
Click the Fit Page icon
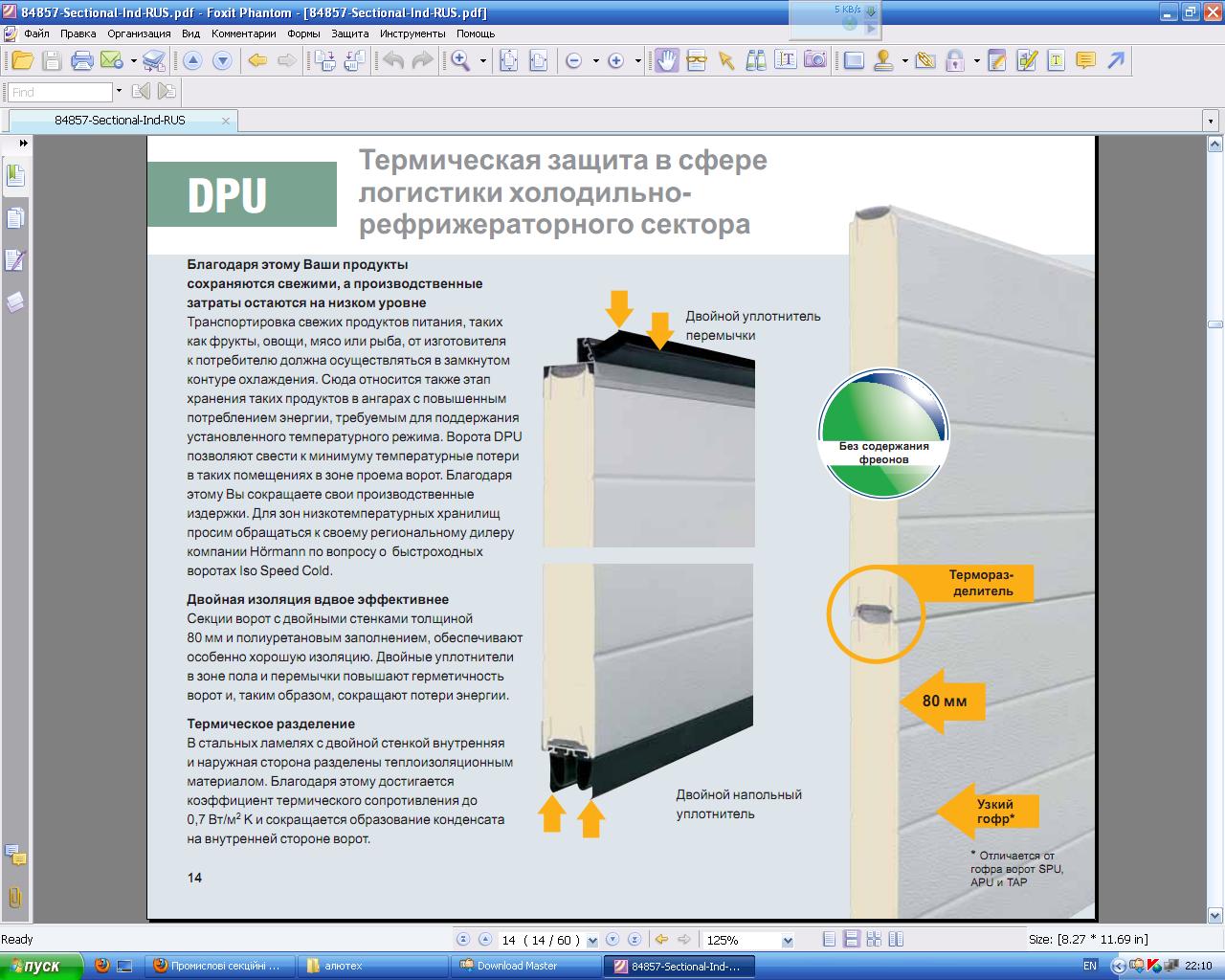509,61
